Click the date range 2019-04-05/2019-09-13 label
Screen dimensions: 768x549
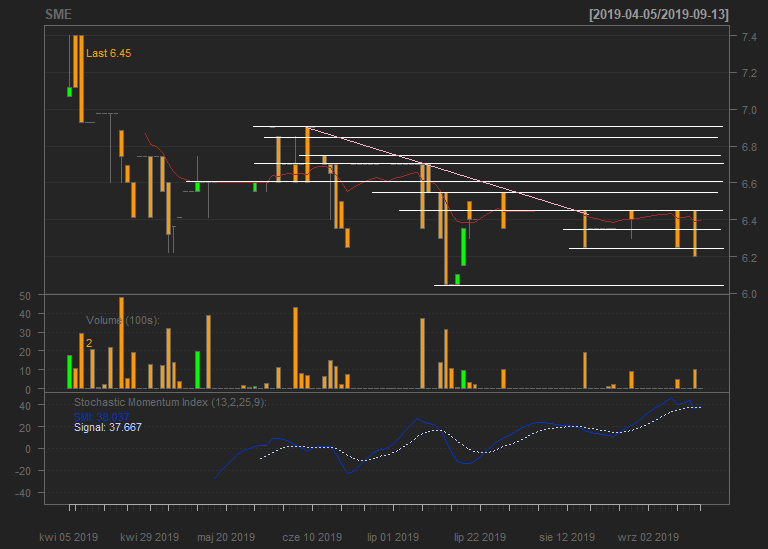click(x=659, y=15)
